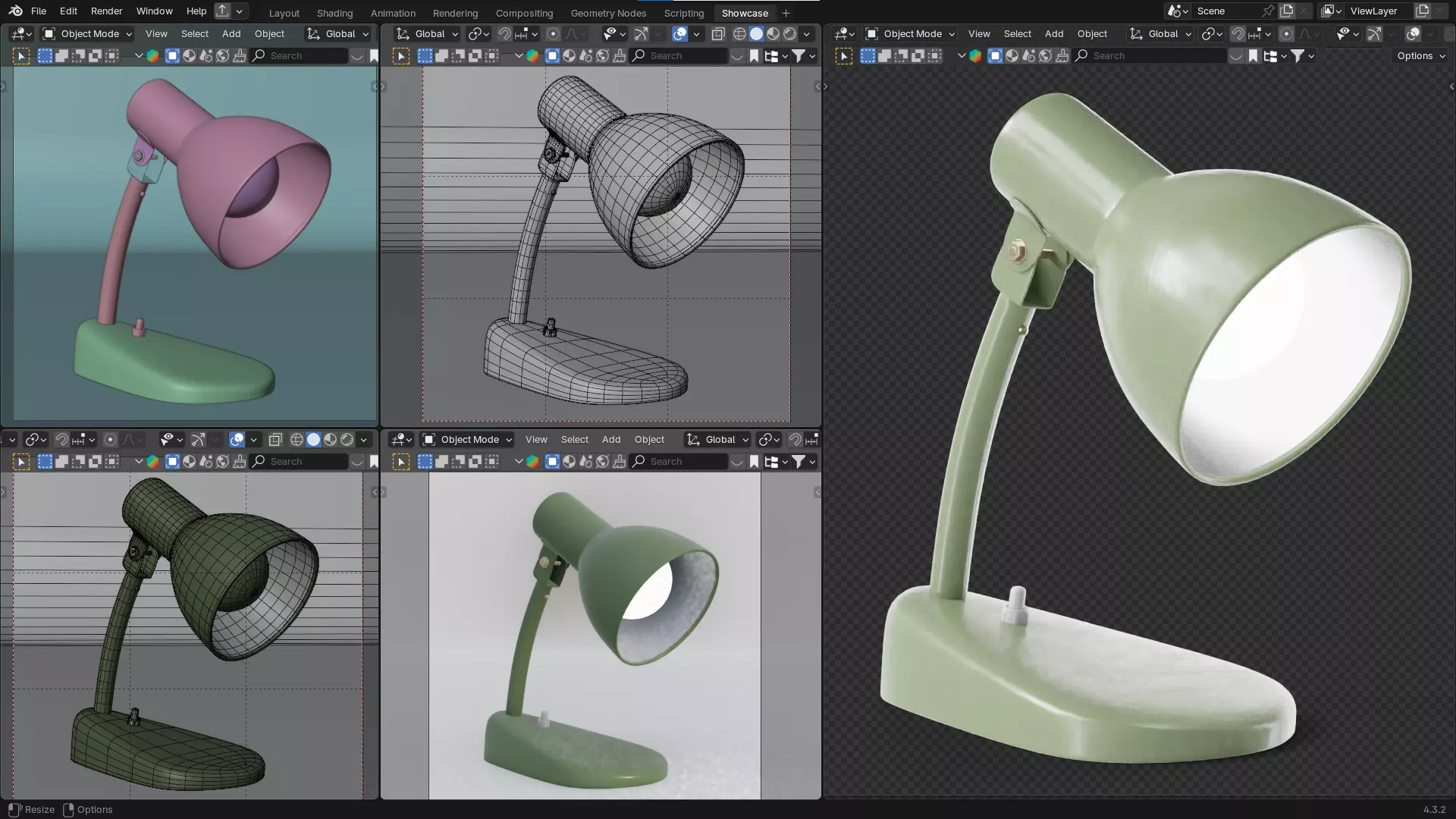Select solid shading in bottom-left viewport header
The image size is (1456, 819).
pos(313,439)
